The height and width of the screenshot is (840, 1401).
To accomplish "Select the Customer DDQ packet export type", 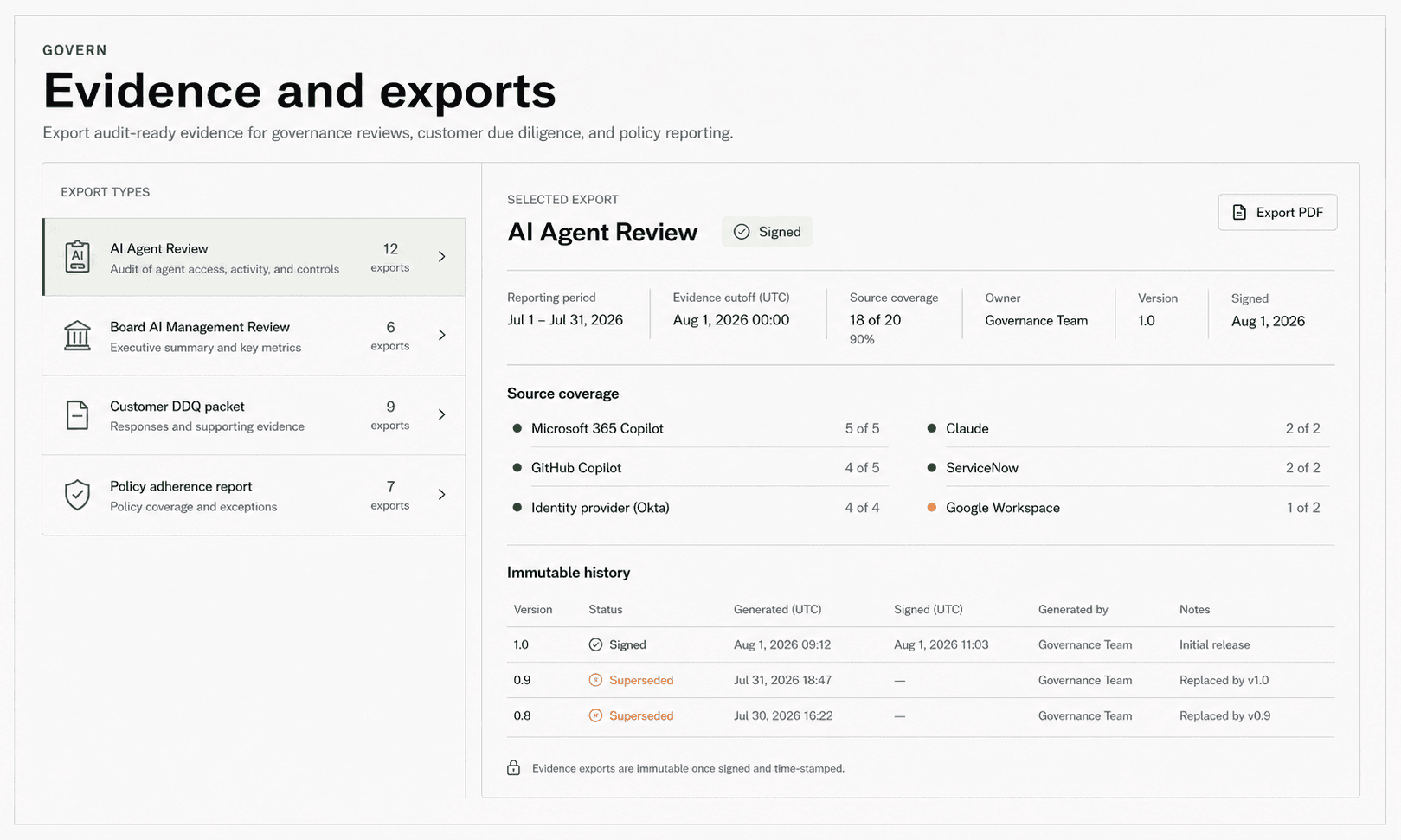I will (254, 415).
